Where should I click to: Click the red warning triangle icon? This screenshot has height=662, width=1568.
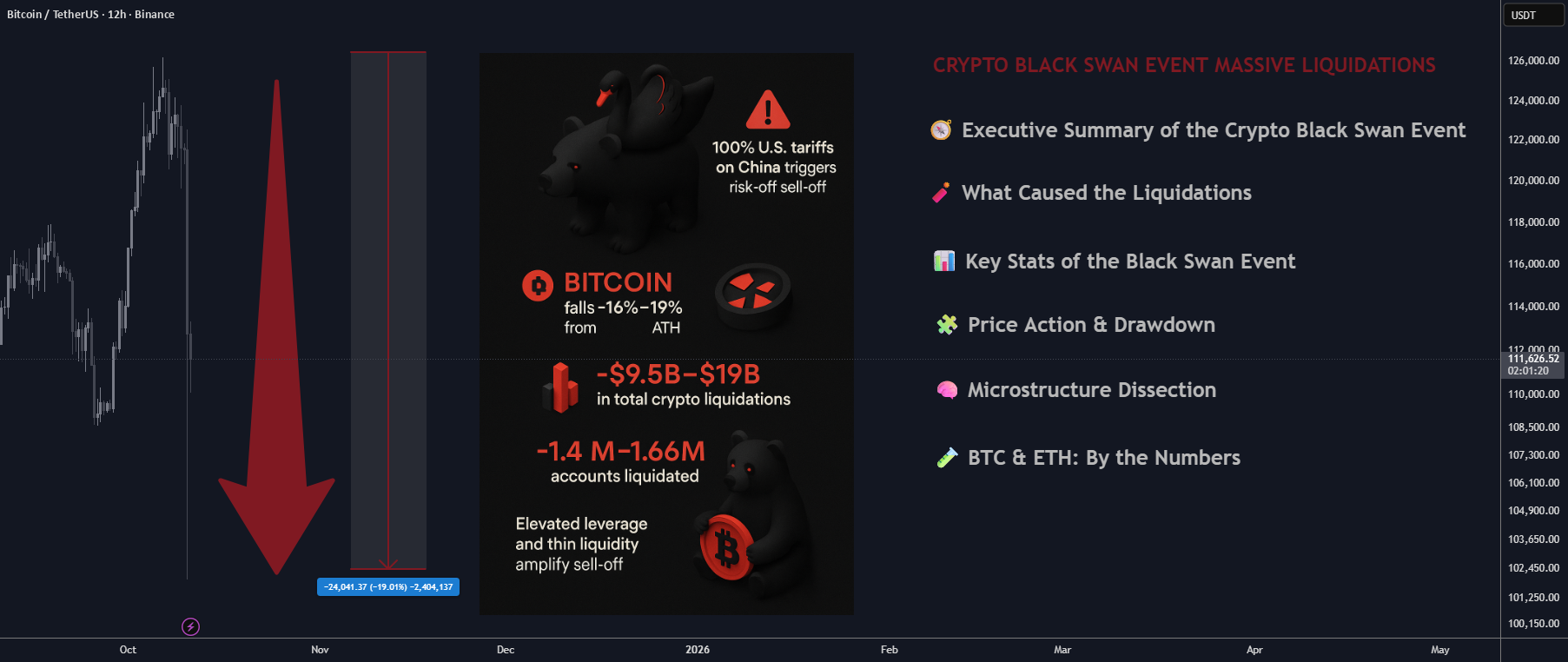point(768,109)
